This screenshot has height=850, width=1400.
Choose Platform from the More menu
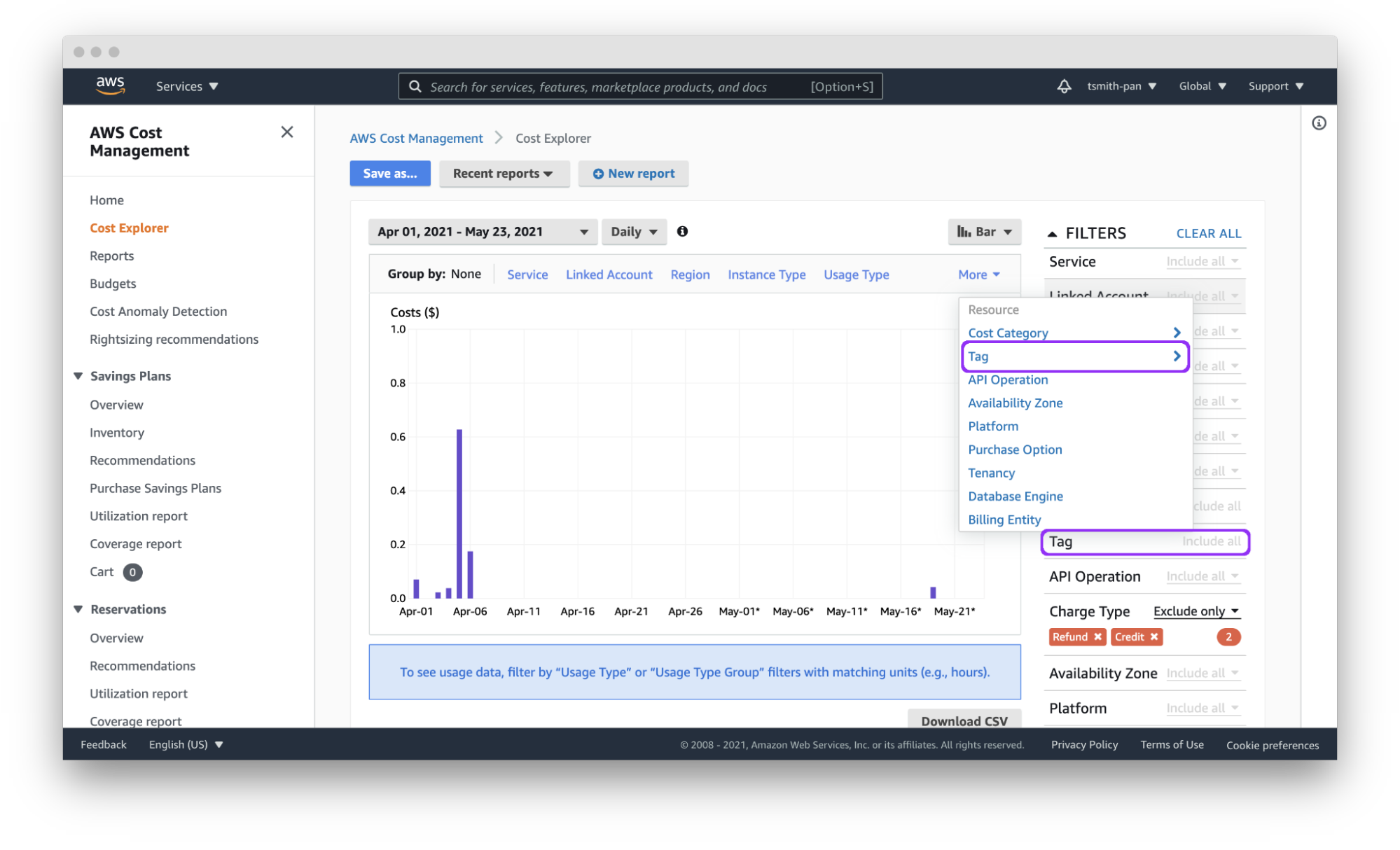pyautogui.click(x=992, y=426)
